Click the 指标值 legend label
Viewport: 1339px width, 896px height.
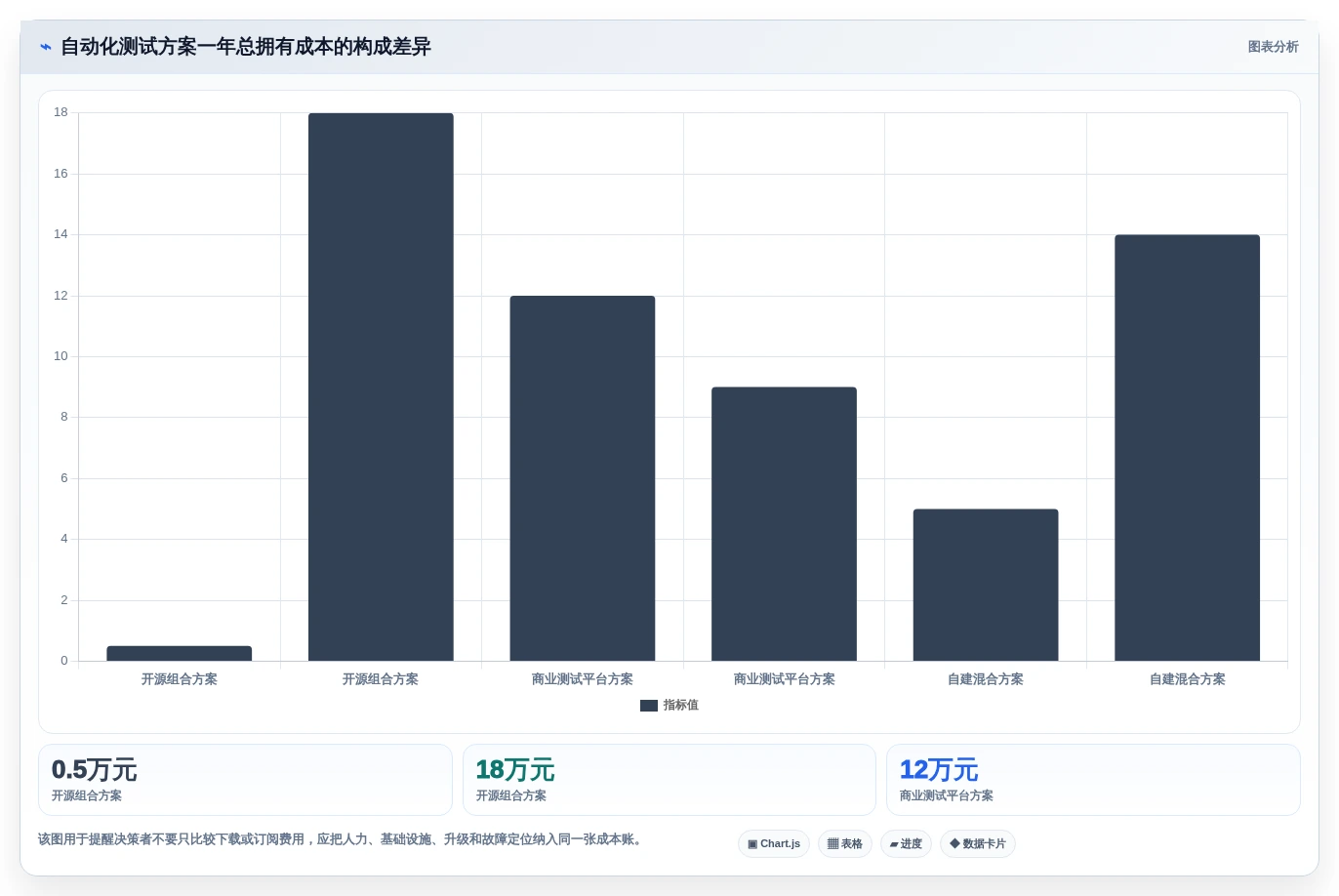point(681,706)
